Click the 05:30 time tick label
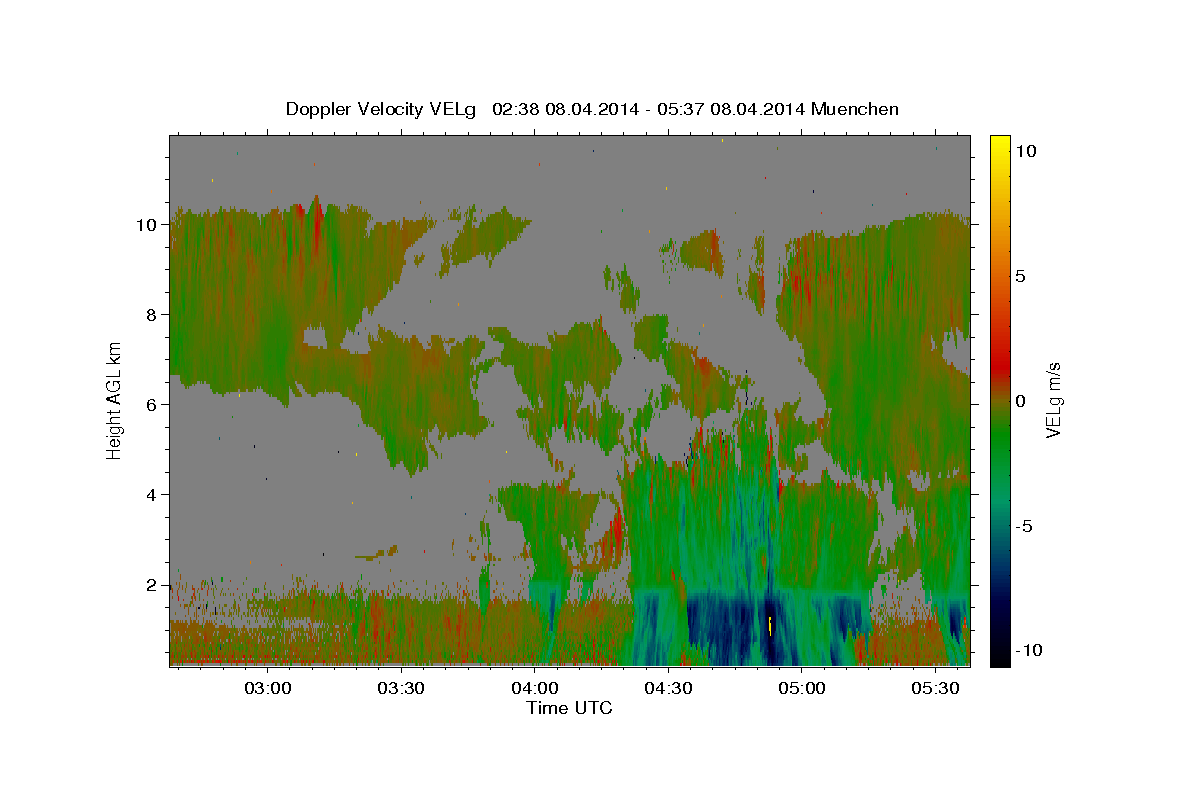 pyautogui.click(x=935, y=688)
